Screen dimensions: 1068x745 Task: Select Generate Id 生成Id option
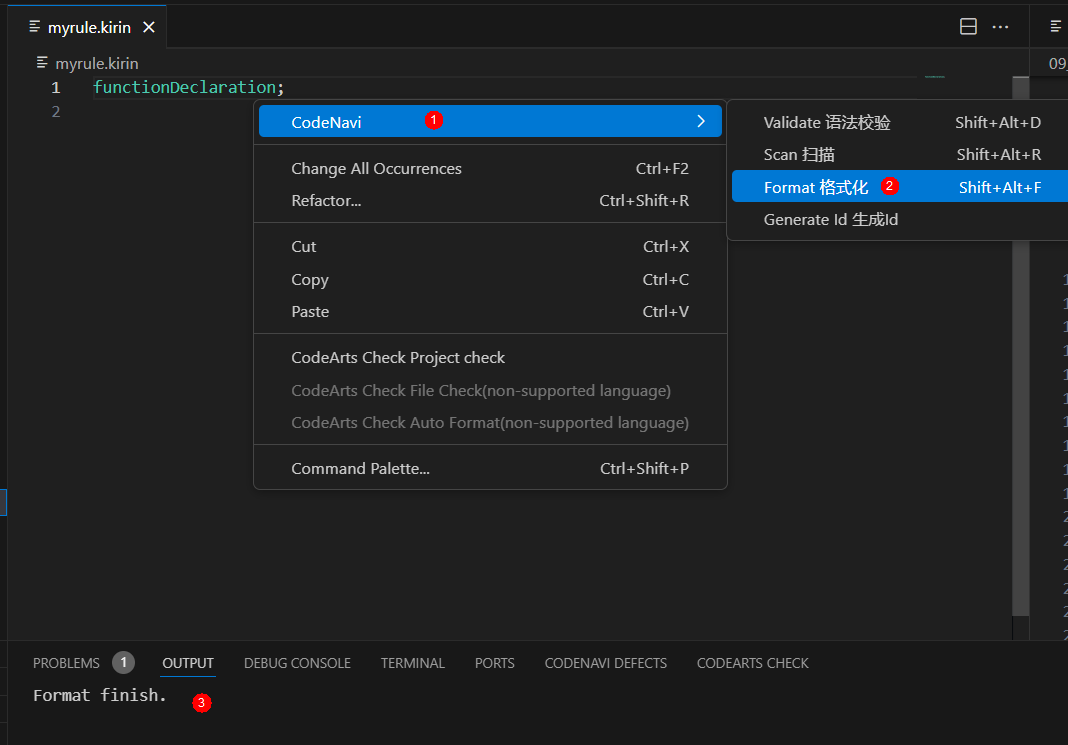click(830, 219)
